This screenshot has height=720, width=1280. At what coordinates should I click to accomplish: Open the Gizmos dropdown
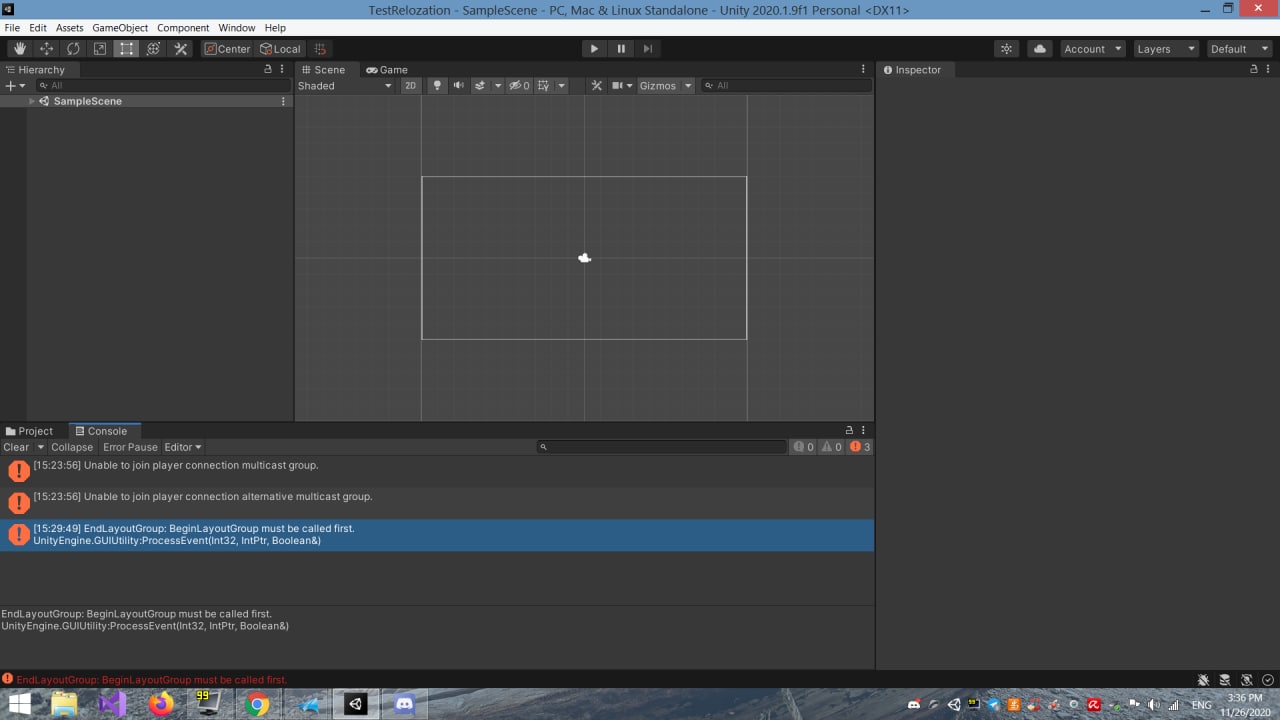click(666, 86)
